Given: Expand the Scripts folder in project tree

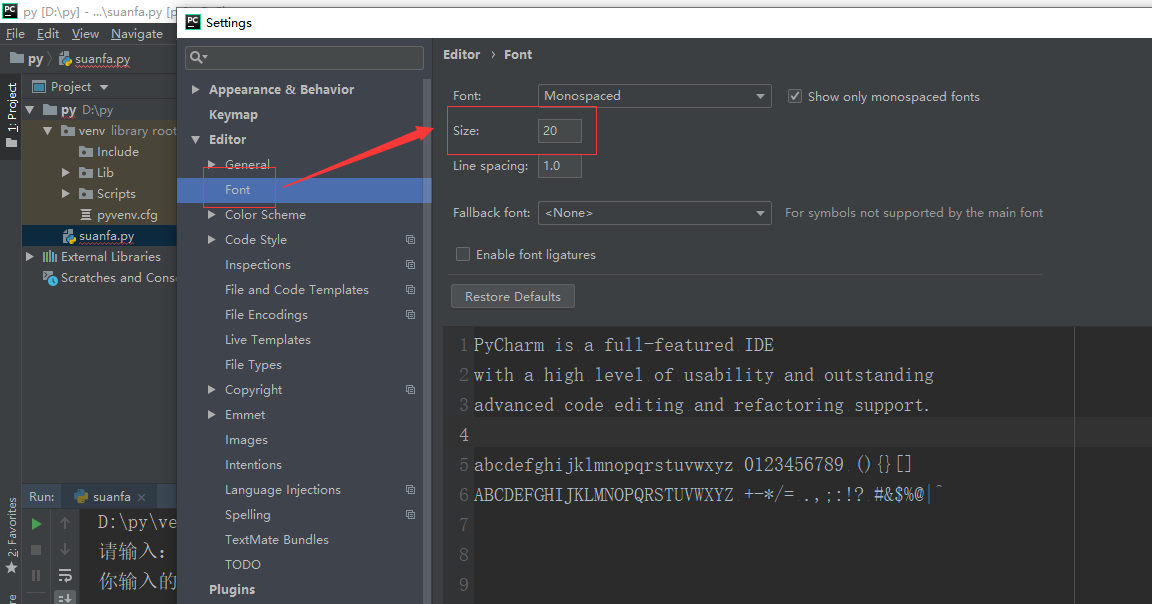Looking at the screenshot, I should (x=65, y=193).
